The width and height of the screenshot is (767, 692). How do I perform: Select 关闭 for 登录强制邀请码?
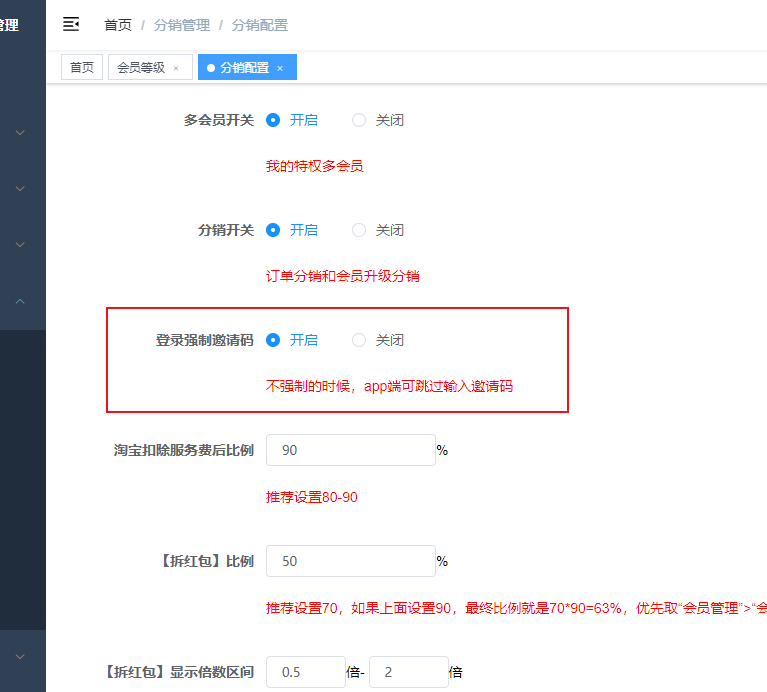pos(359,340)
